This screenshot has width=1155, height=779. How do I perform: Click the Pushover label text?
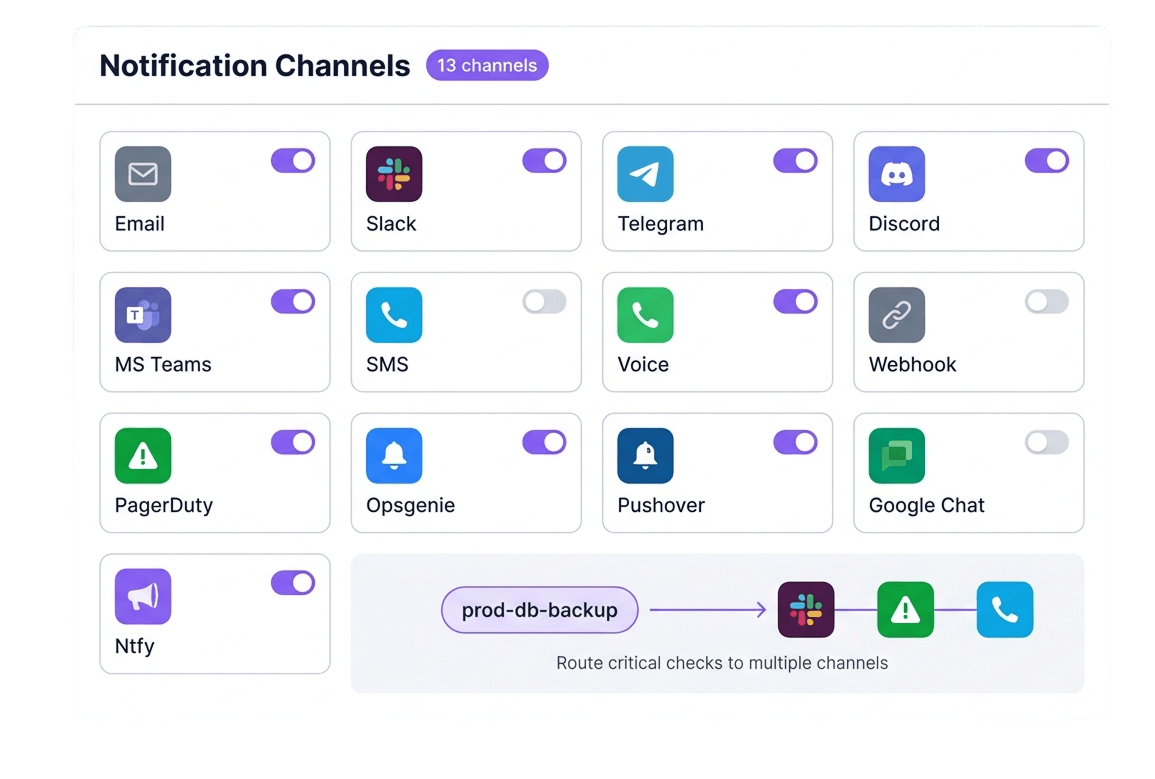(661, 505)
